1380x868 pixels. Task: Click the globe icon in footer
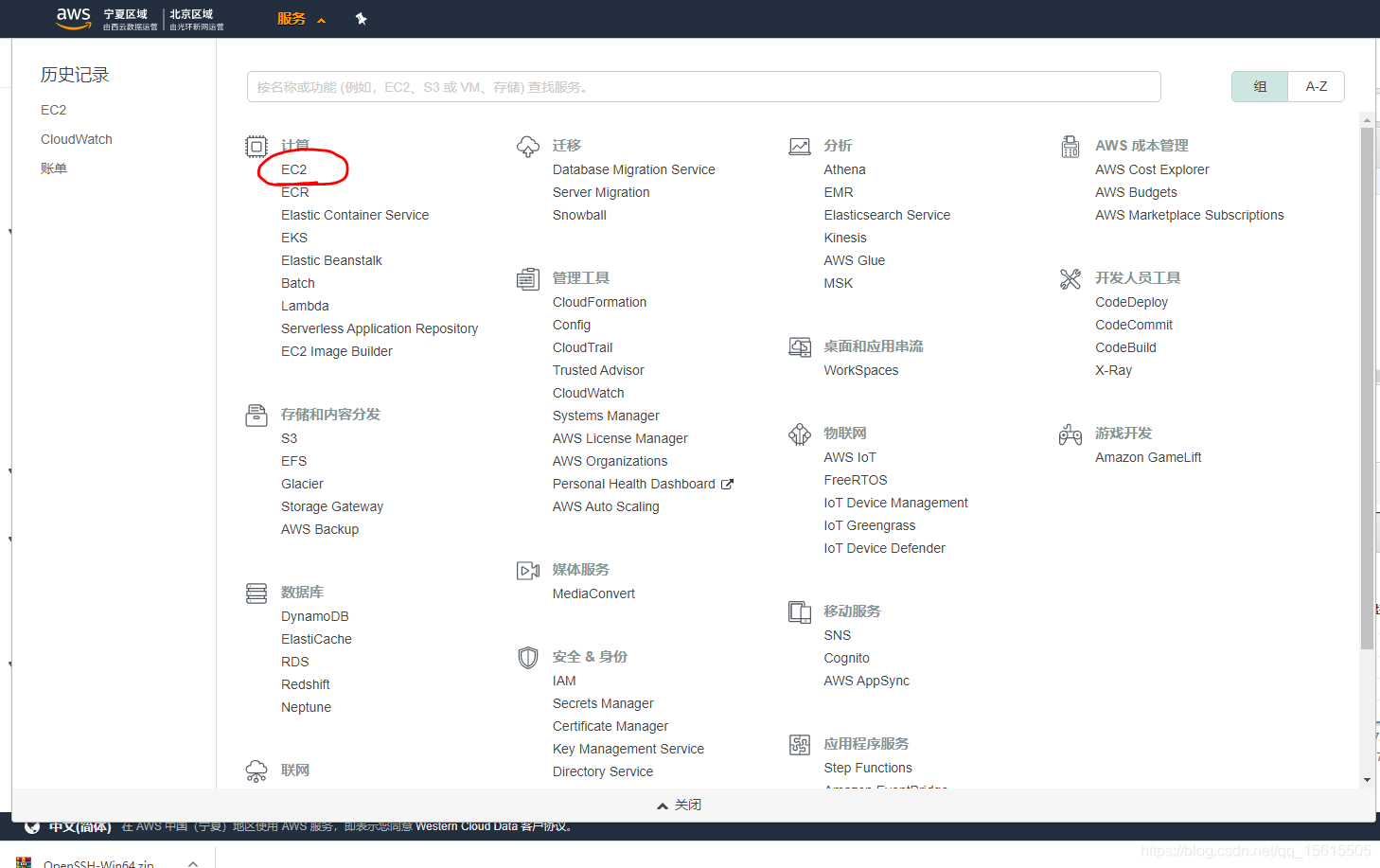point(32,826)
